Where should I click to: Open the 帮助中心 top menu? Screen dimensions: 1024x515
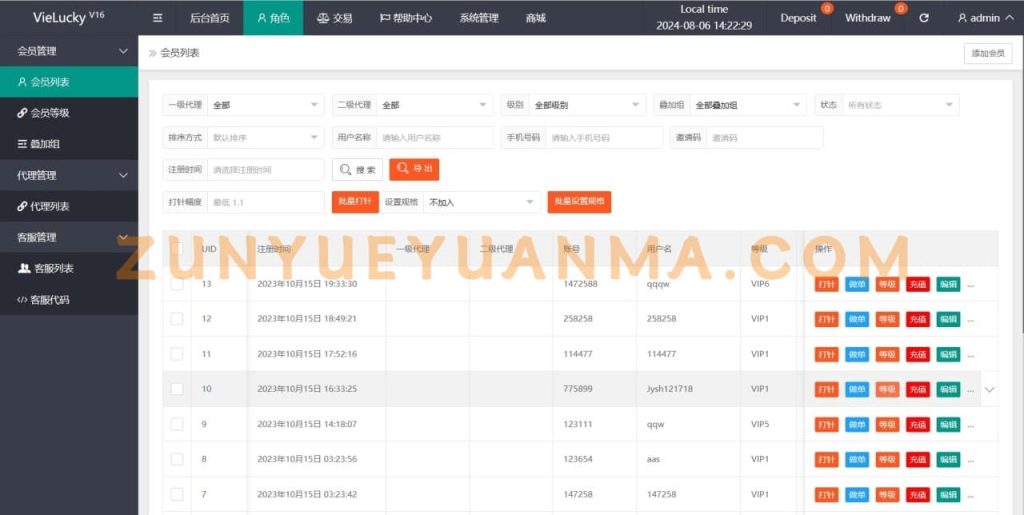406,18
